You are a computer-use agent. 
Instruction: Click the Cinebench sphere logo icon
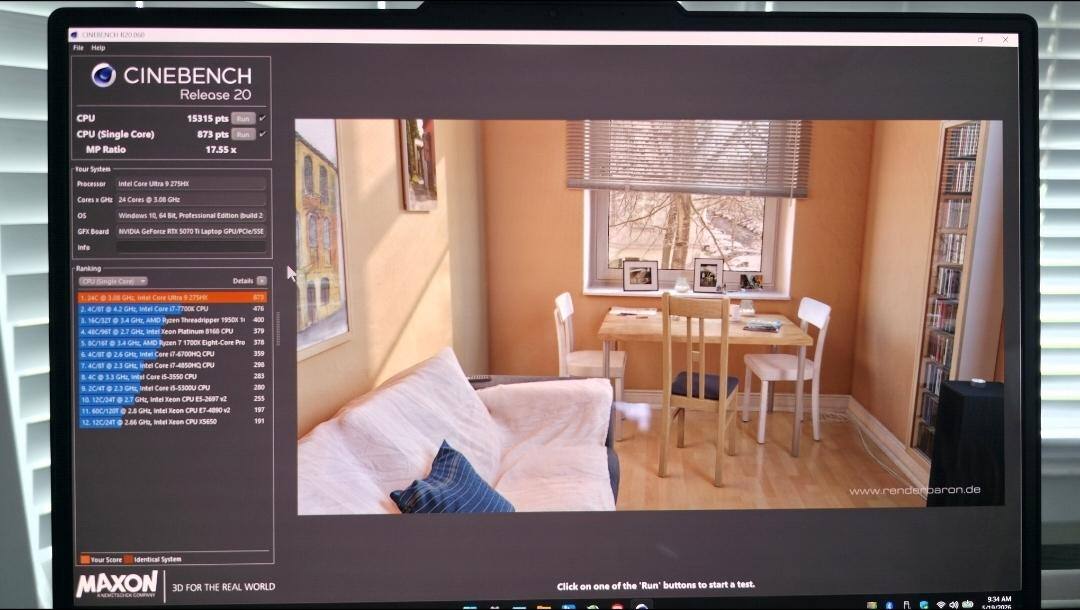click(x=103, y=75)
